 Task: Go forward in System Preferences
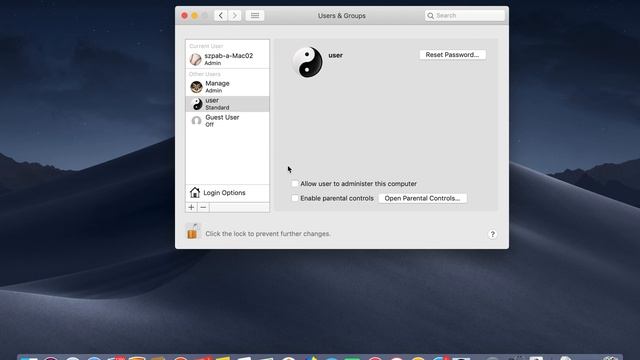235,16
